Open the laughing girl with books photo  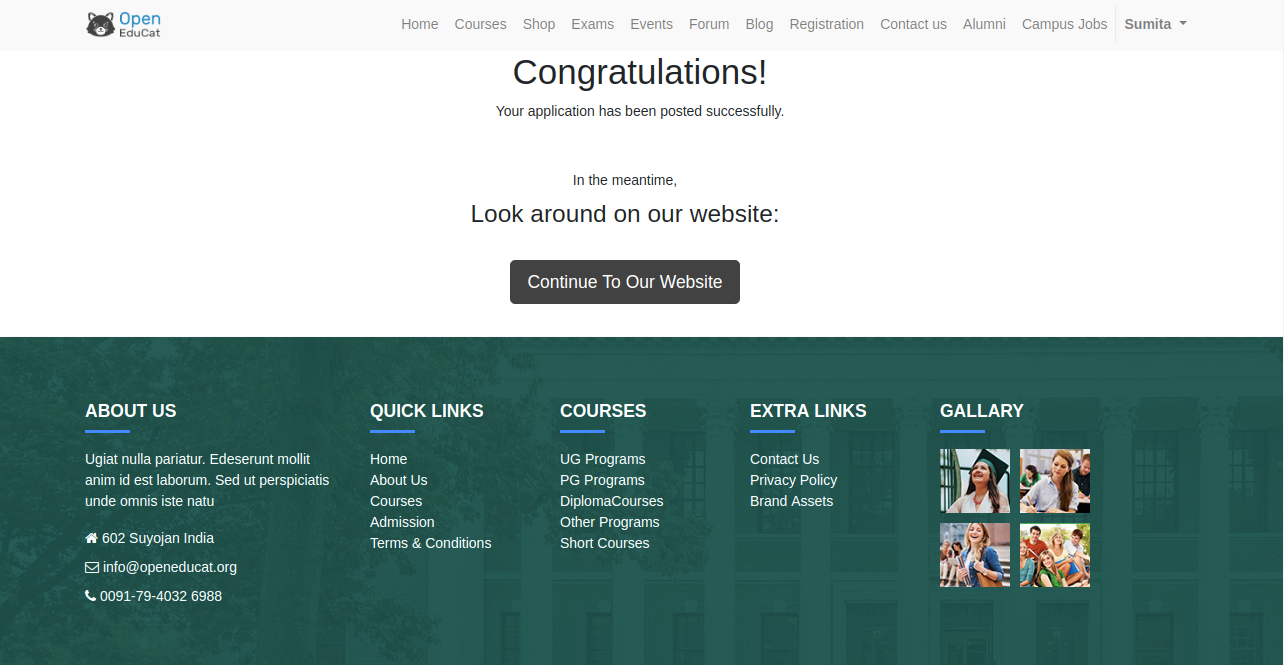pos(975,555)
